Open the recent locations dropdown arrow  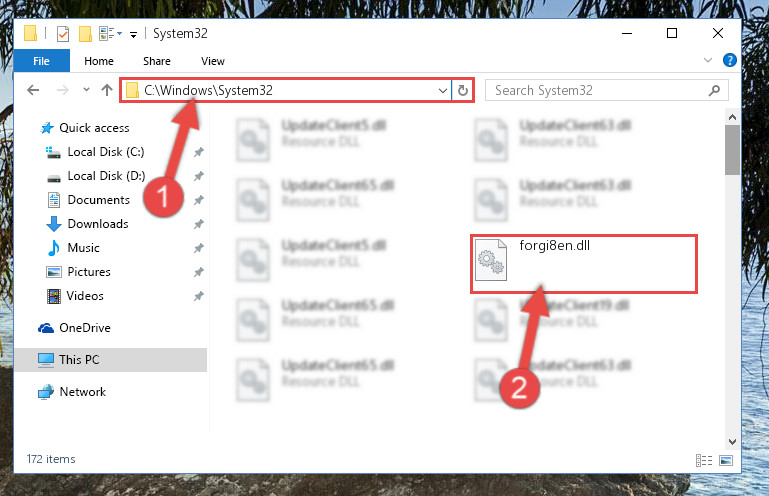[x=86, y=90]
